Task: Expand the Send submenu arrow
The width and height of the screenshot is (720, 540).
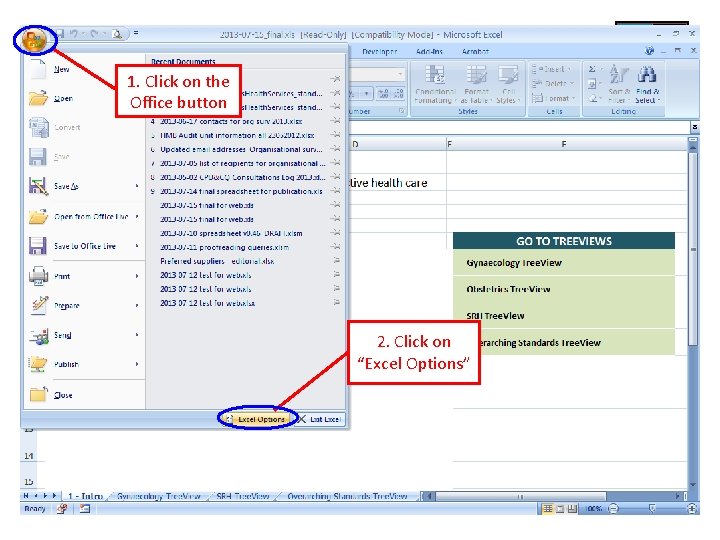Action: coord(137,335)
